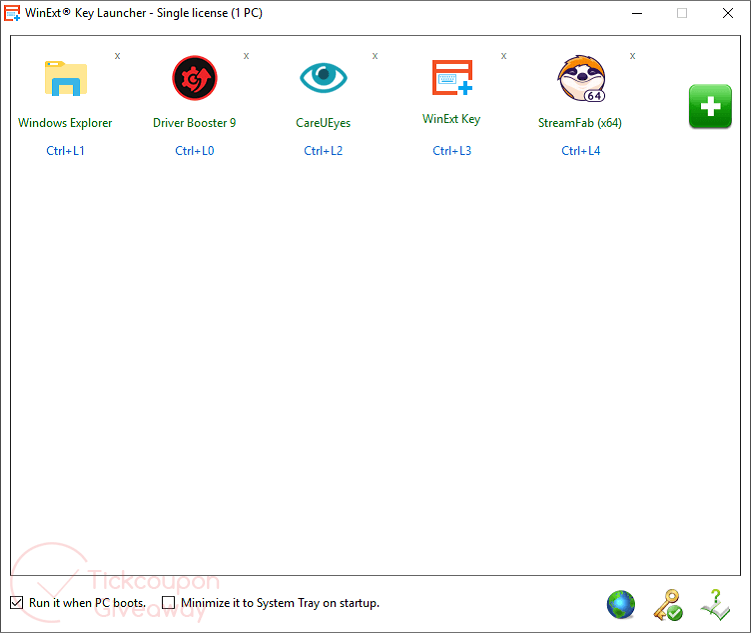Change the Ctrl+L0 hotkey link
The image size is (751, 633).
194,151
